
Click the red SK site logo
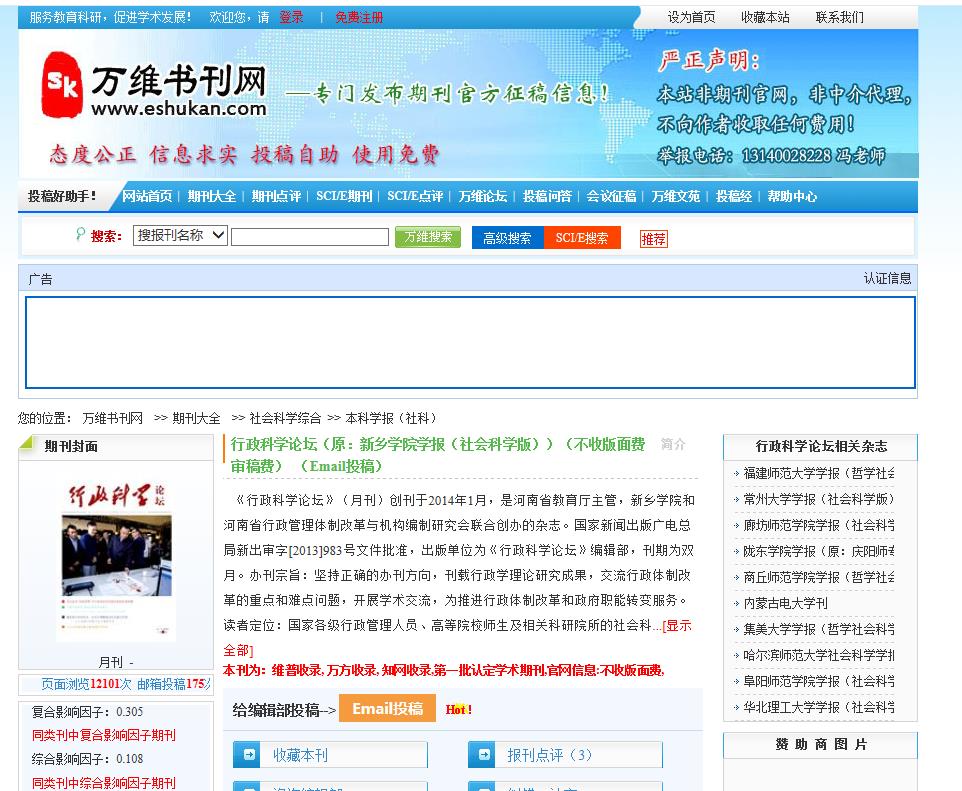tap(62, 86)
